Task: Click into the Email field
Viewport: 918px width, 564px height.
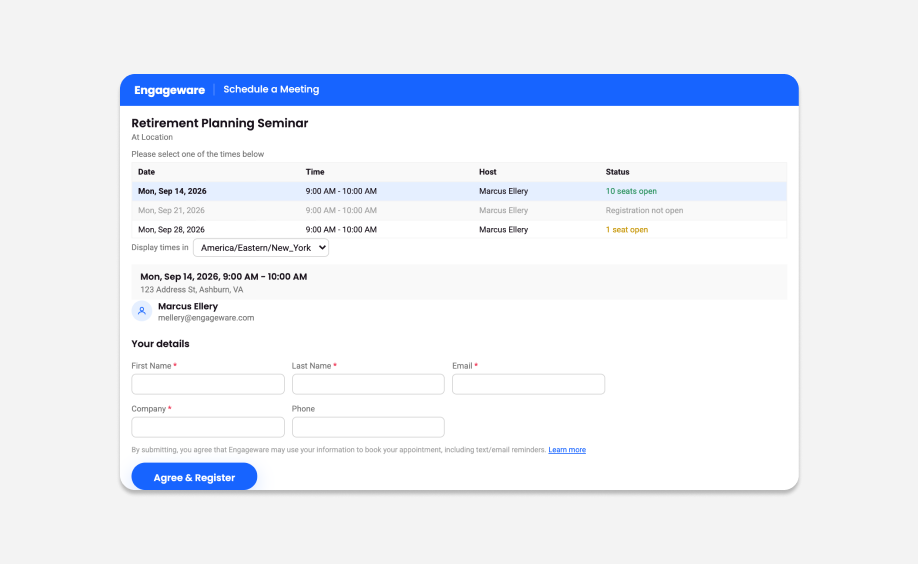Action: click(x=528, y=384)
